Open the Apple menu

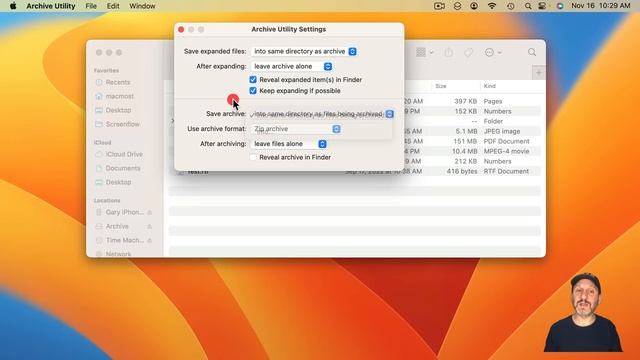[13, 6]
